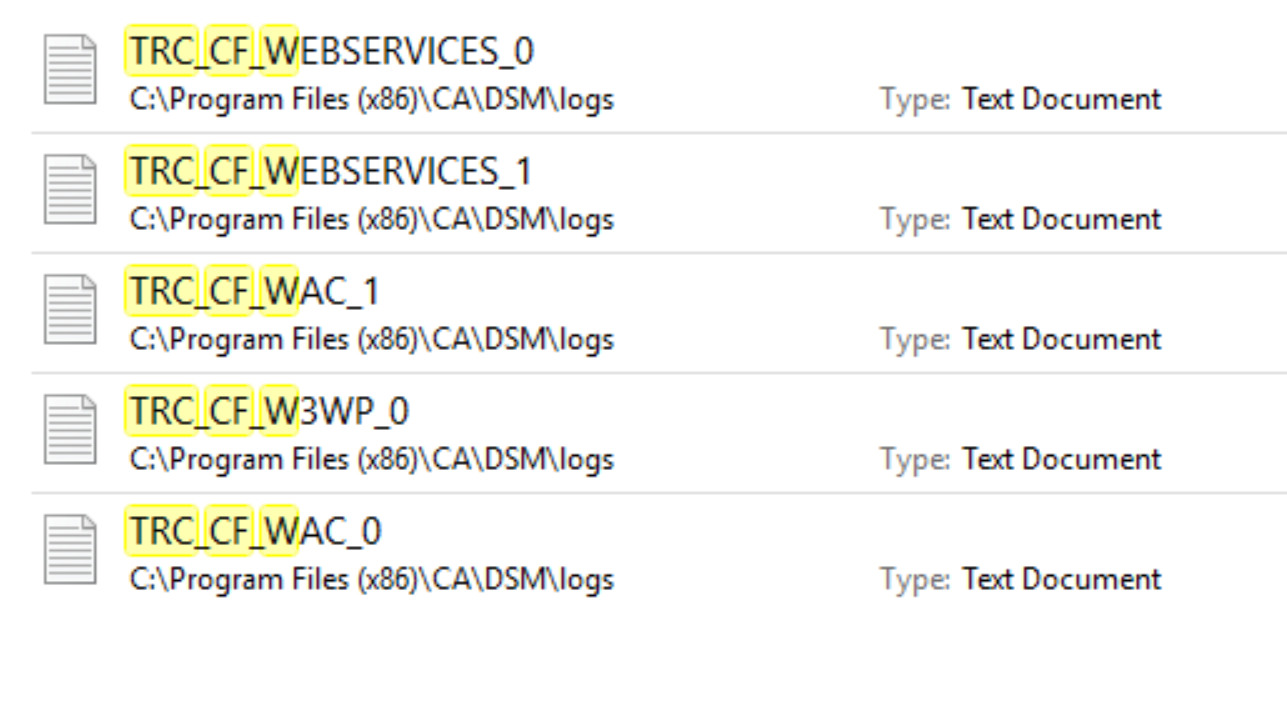The image size is (1287, 703).
Task: Click the Type label in TRC_CF_WAC_0 row
Action: point(914,580)
